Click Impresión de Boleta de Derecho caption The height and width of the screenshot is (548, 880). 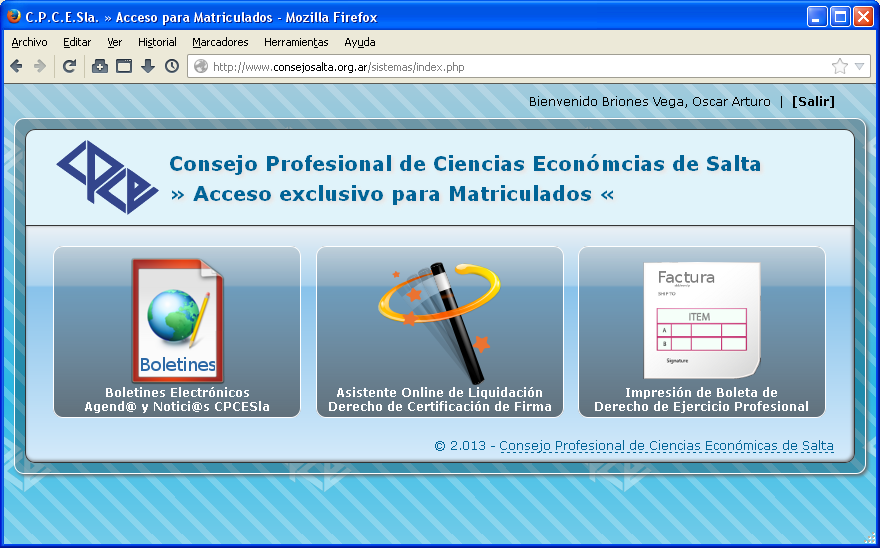click(702, 399)
